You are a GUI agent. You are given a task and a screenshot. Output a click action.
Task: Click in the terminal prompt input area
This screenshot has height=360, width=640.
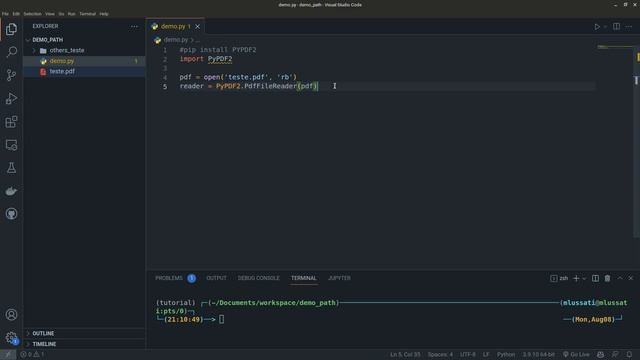222,320
